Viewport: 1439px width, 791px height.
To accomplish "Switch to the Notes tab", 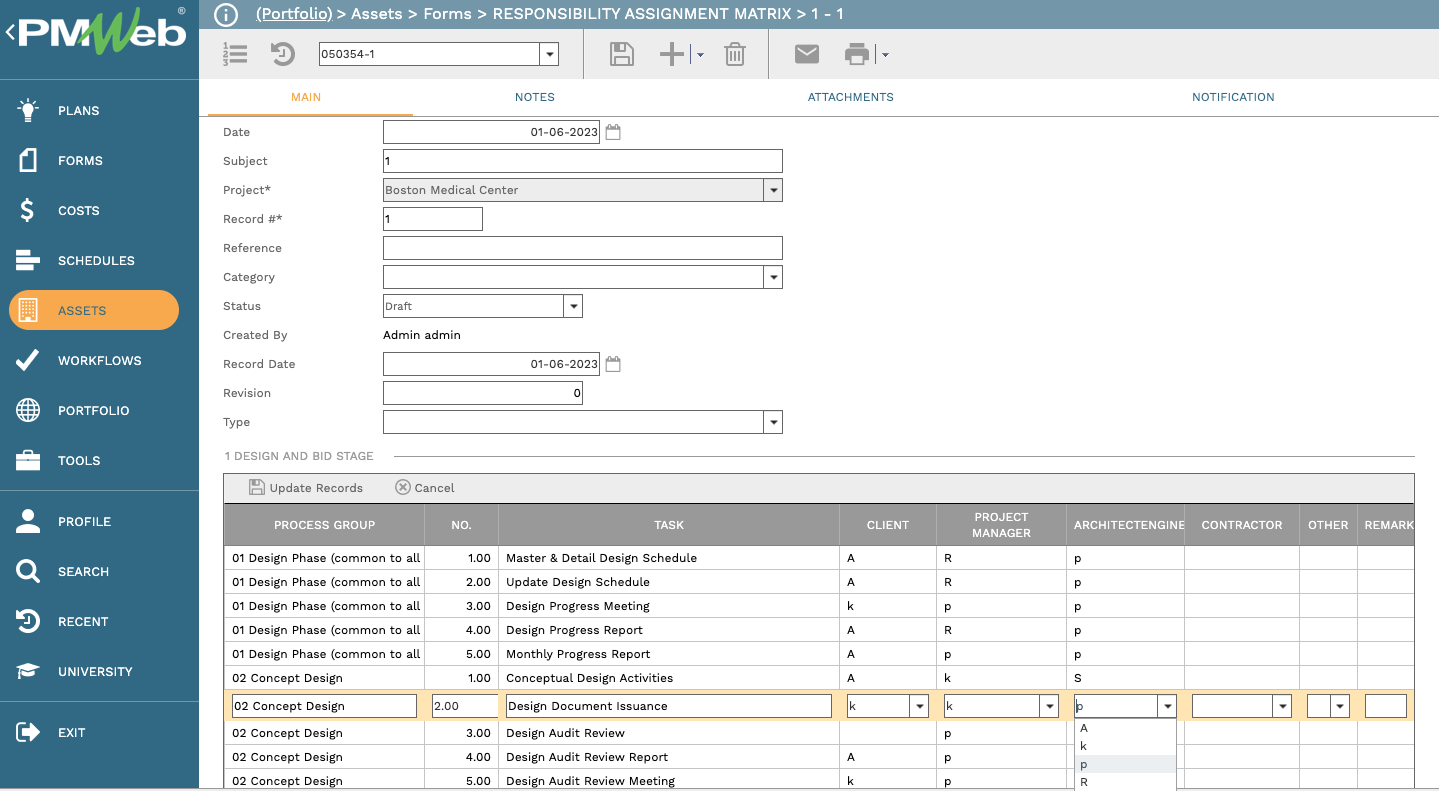I will (x=535, y=97).
